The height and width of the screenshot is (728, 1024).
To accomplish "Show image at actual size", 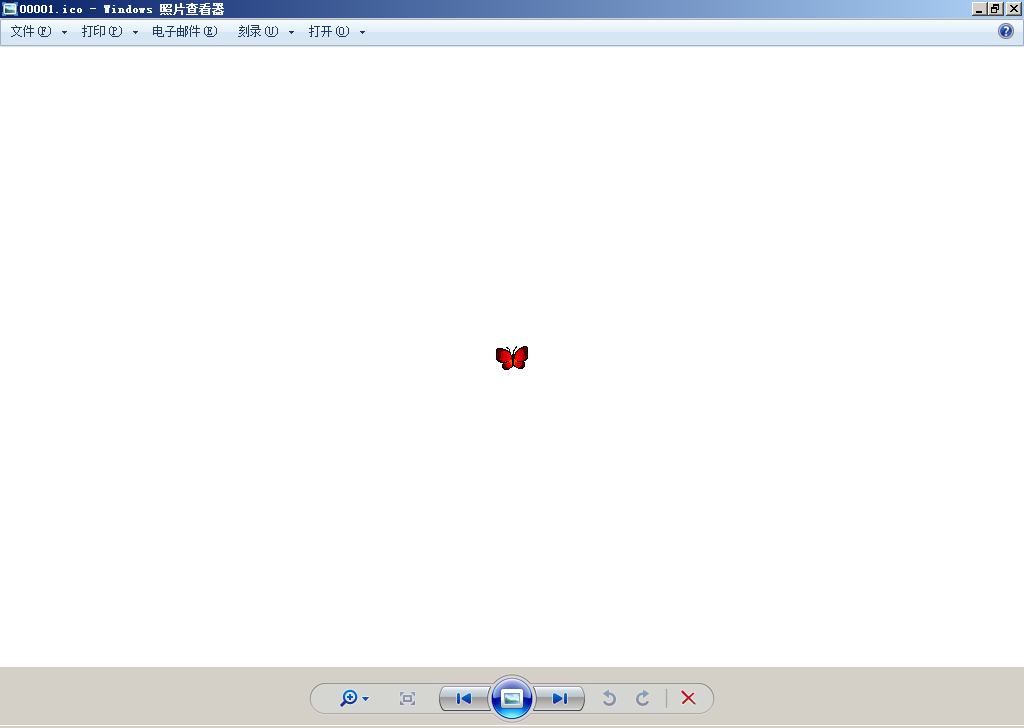I will [x=407, y=698].
